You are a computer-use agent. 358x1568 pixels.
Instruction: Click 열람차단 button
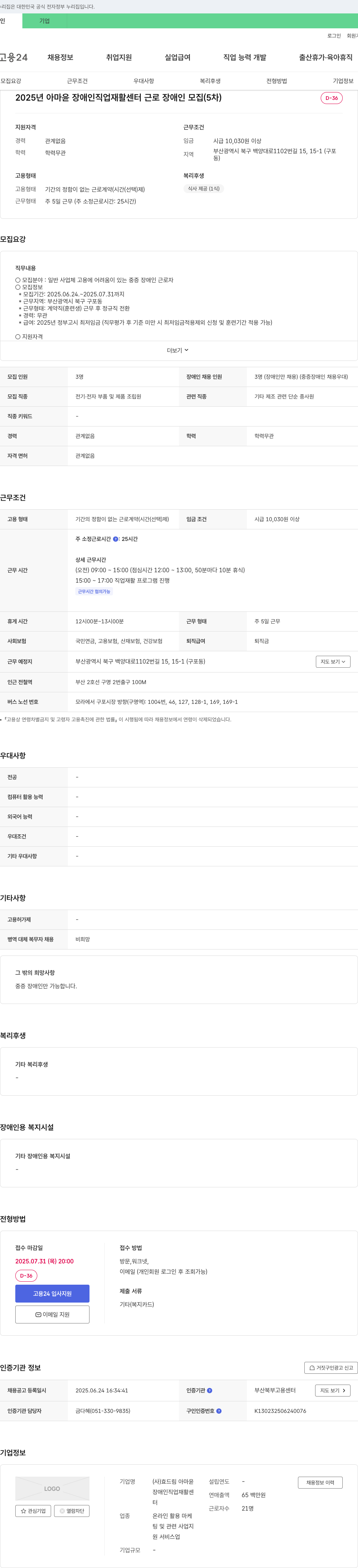click(x=72, y=1511)
